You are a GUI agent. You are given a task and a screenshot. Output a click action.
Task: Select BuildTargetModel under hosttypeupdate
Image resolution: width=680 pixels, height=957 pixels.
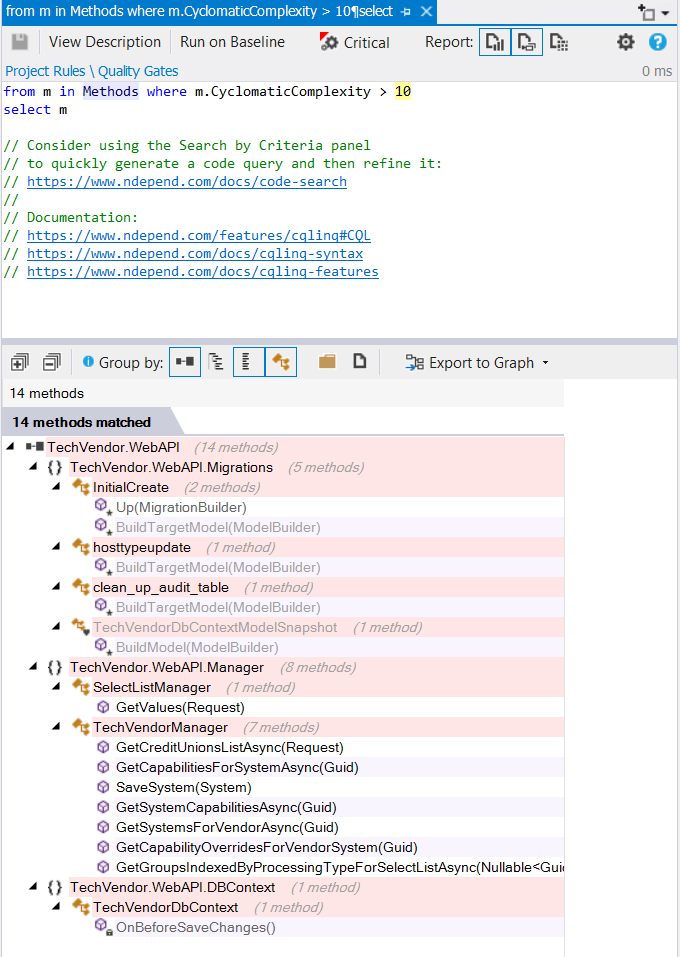218,567
